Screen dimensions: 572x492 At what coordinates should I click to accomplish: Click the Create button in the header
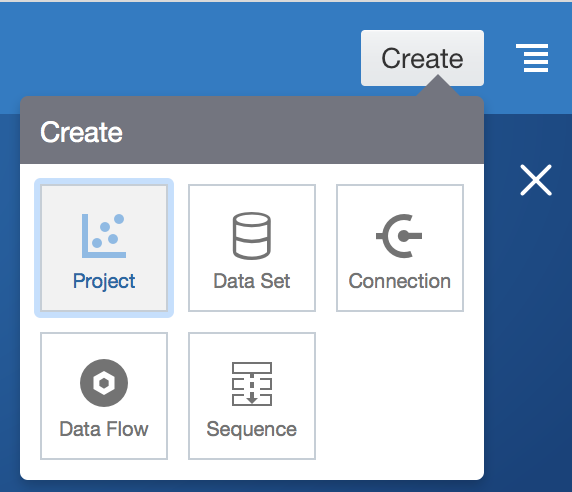coord(422,58)
